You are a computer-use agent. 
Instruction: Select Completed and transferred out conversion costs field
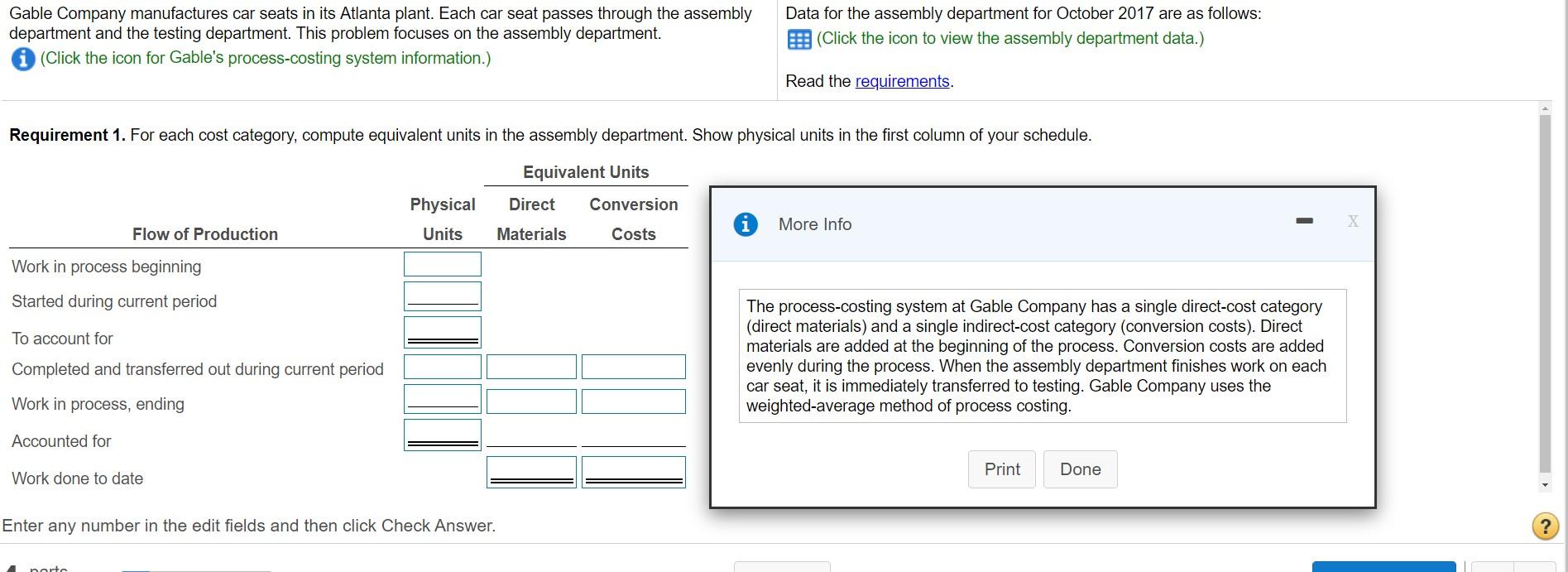(633, 367)
